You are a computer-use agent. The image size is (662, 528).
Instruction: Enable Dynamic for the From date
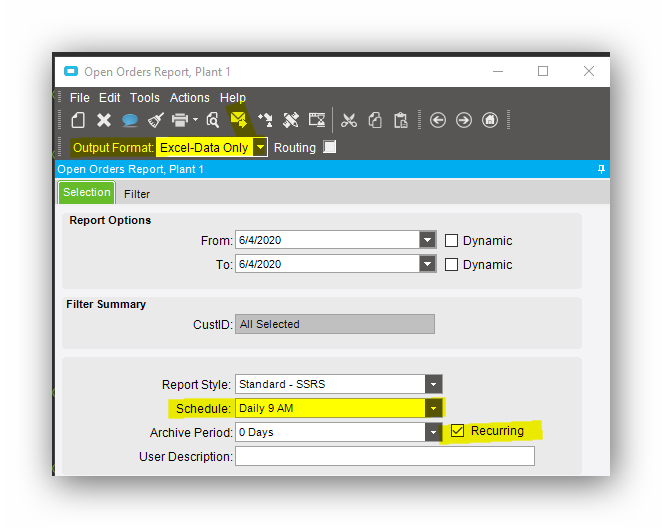click(451, 241)
